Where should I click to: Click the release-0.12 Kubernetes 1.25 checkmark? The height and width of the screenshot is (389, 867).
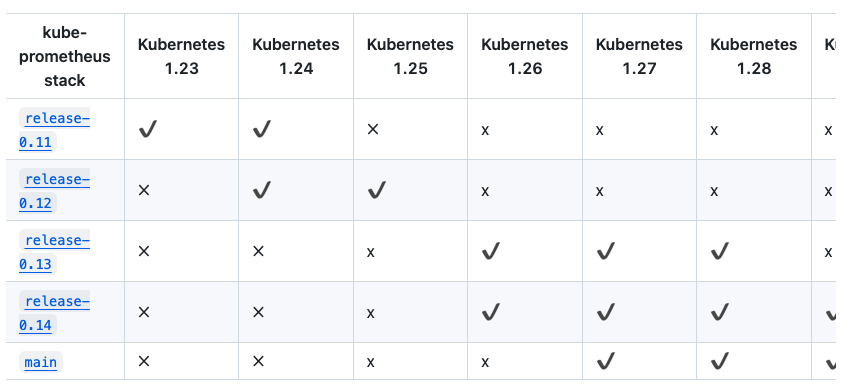tap(377, 190)
